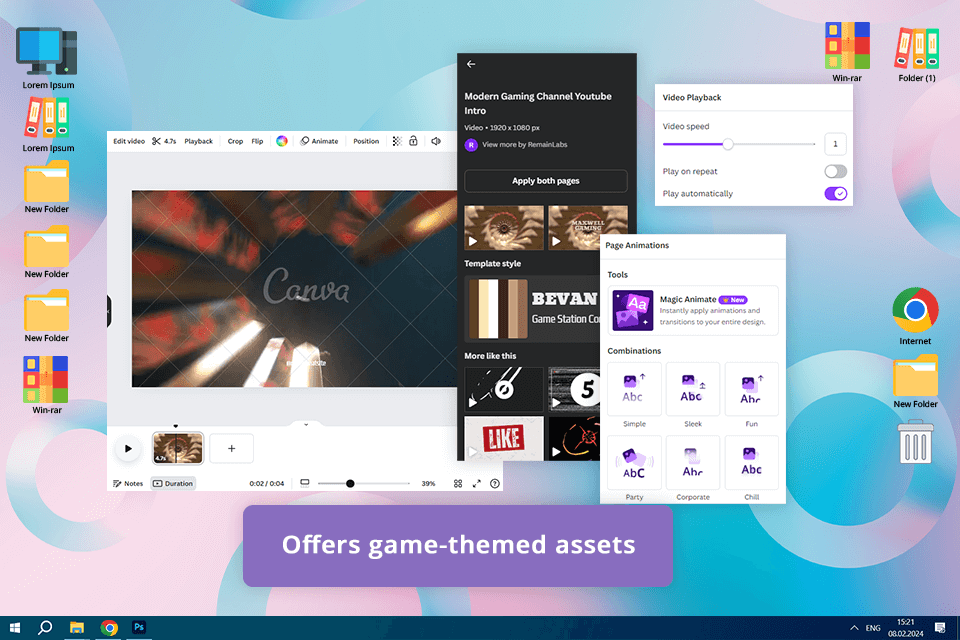Click the Video speed slider handle
Screen dimensions: 960x640
727,144
